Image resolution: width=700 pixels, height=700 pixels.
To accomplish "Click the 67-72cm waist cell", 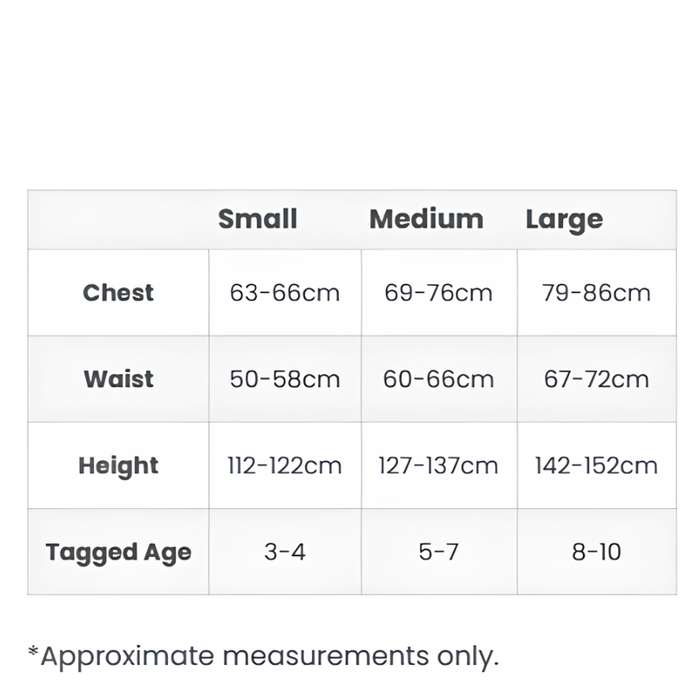I will pyautogui.click(x=596, y=379).
